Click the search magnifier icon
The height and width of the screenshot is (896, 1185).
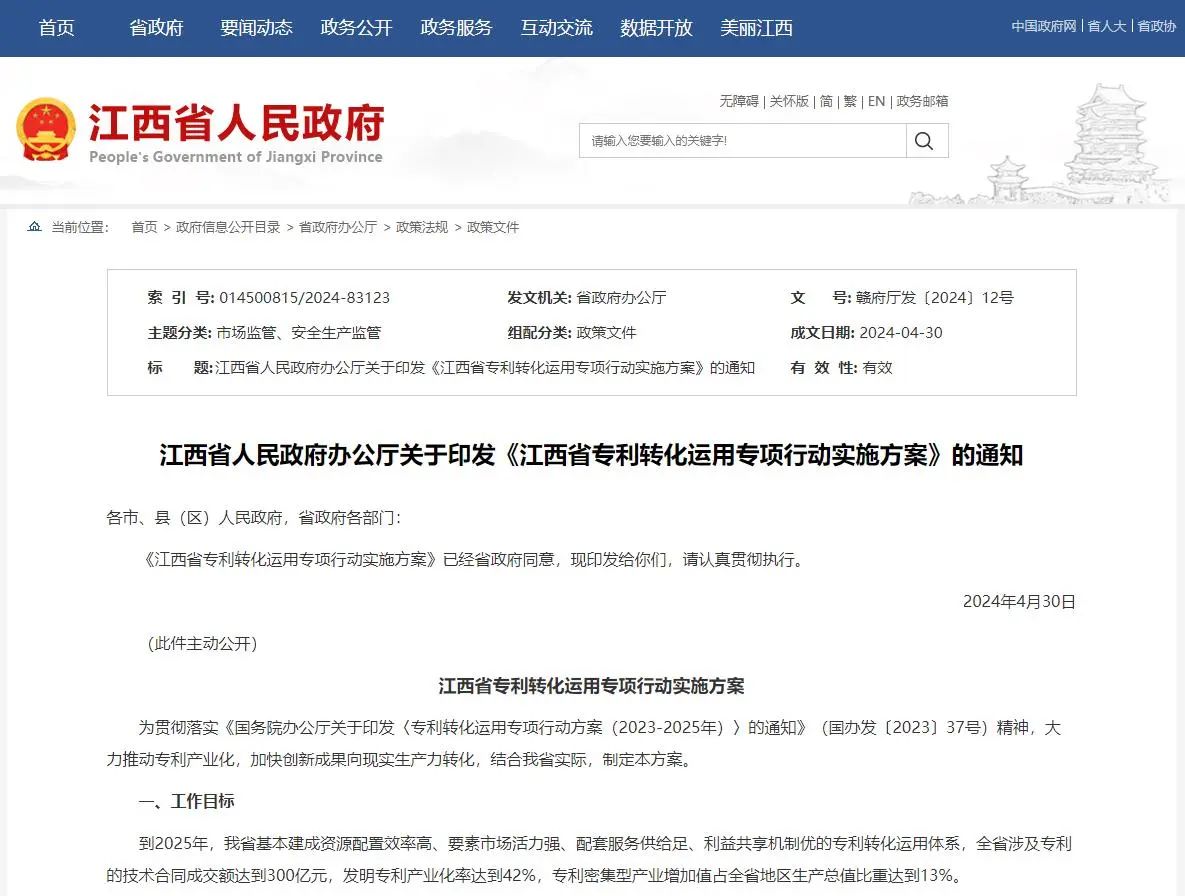pyautogui.click(x=926, y=141)
